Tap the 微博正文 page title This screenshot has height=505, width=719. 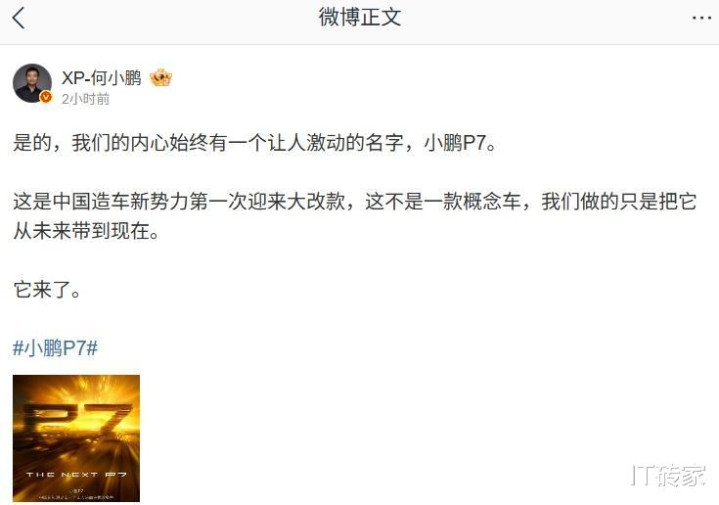click(x=360, y=17)
